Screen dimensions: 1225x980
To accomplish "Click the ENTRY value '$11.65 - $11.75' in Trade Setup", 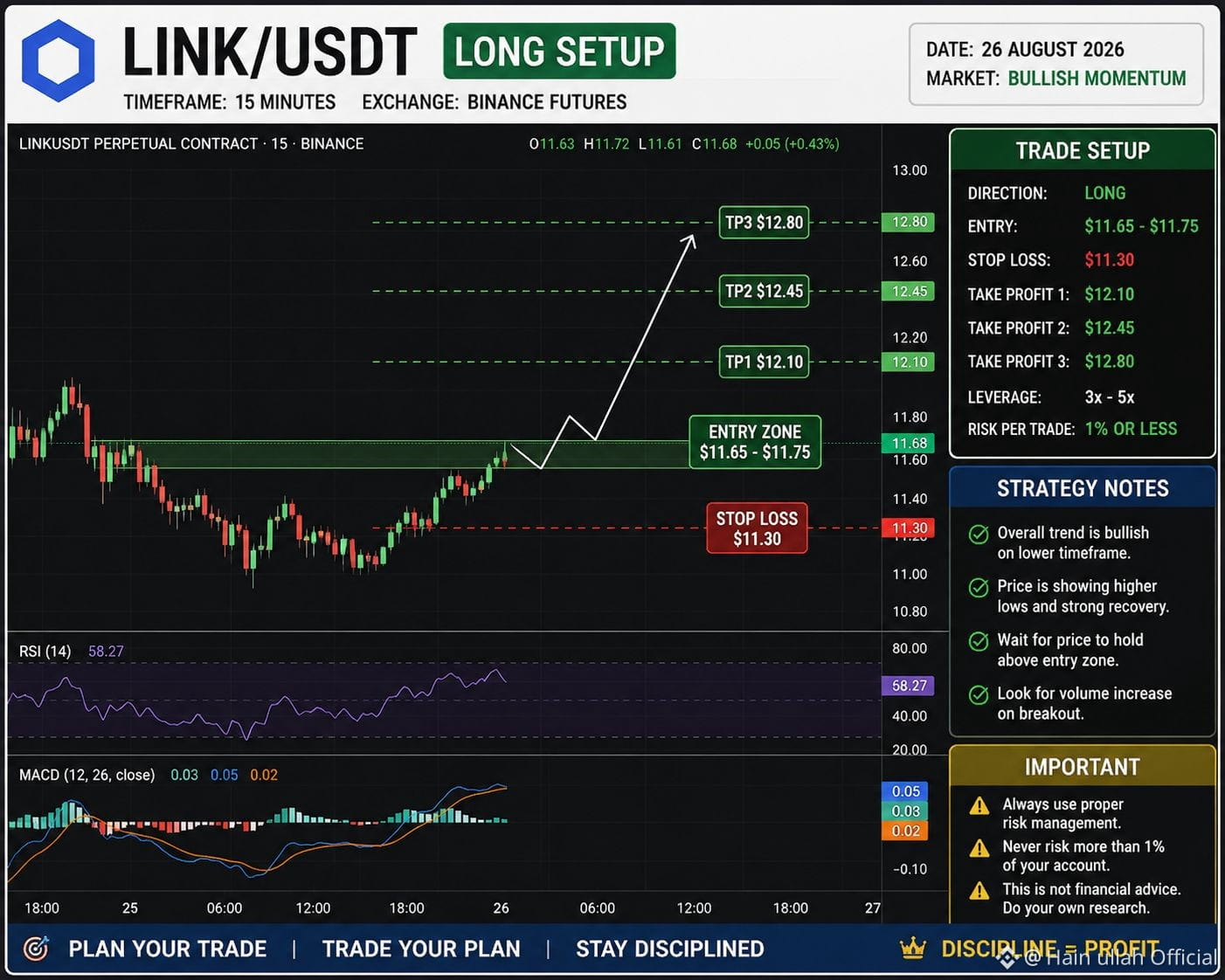I will click(x=1142, y=226).
